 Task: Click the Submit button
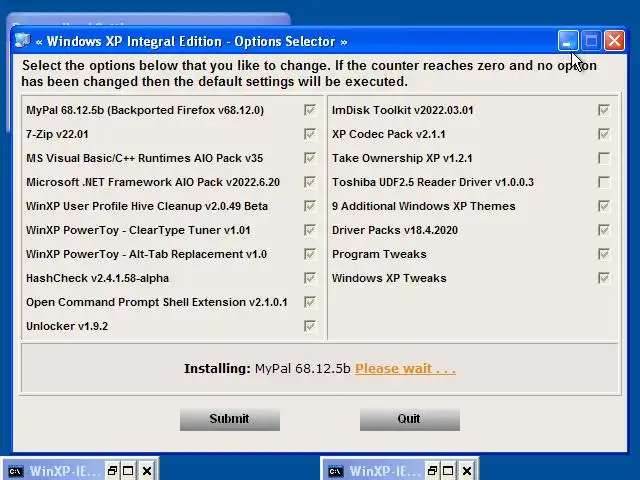click(x=230, y=419)
